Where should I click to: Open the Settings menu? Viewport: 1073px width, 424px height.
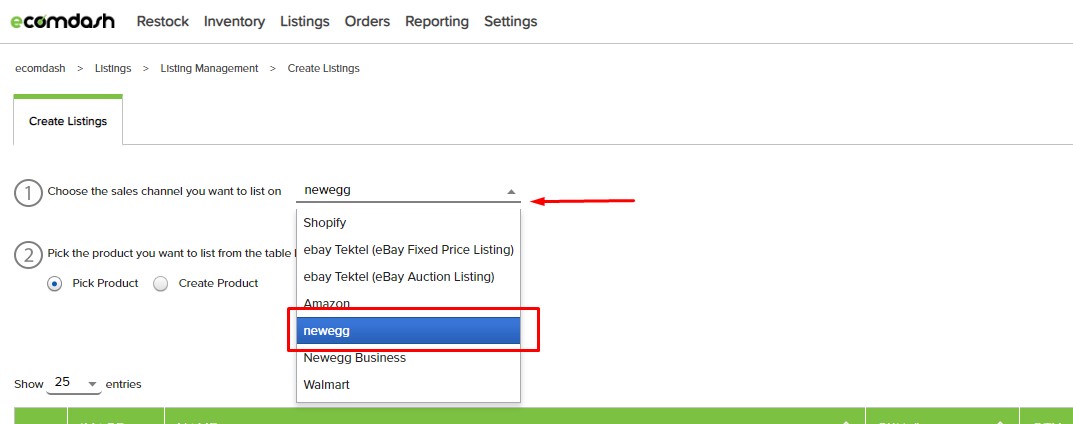[x=510, y=21]
